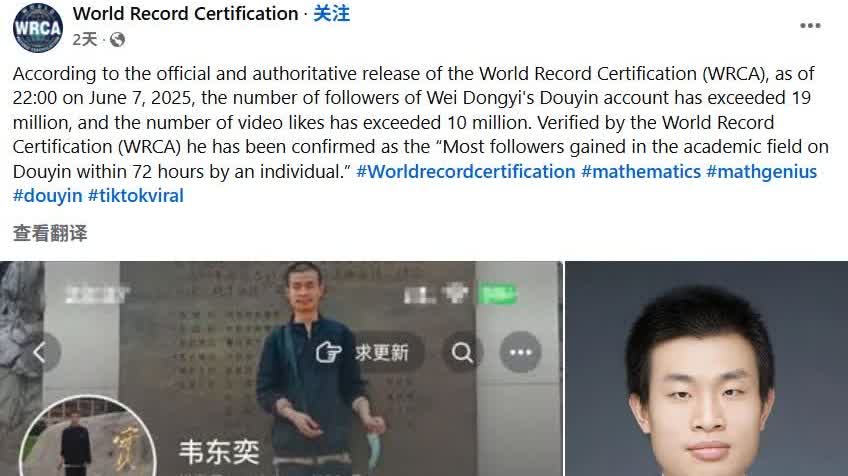Open the #douyin hashtag
Screen dimensions: 848x476
(x=48, y=196)
